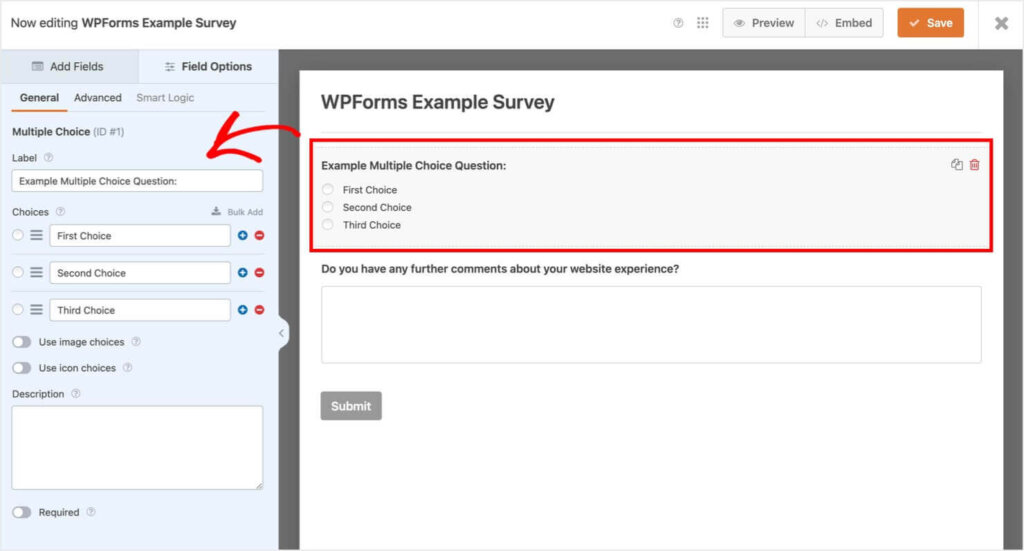Open help tooltip for Use icon choices
This screenshot has height=551, width=1024.
[127, 368]
